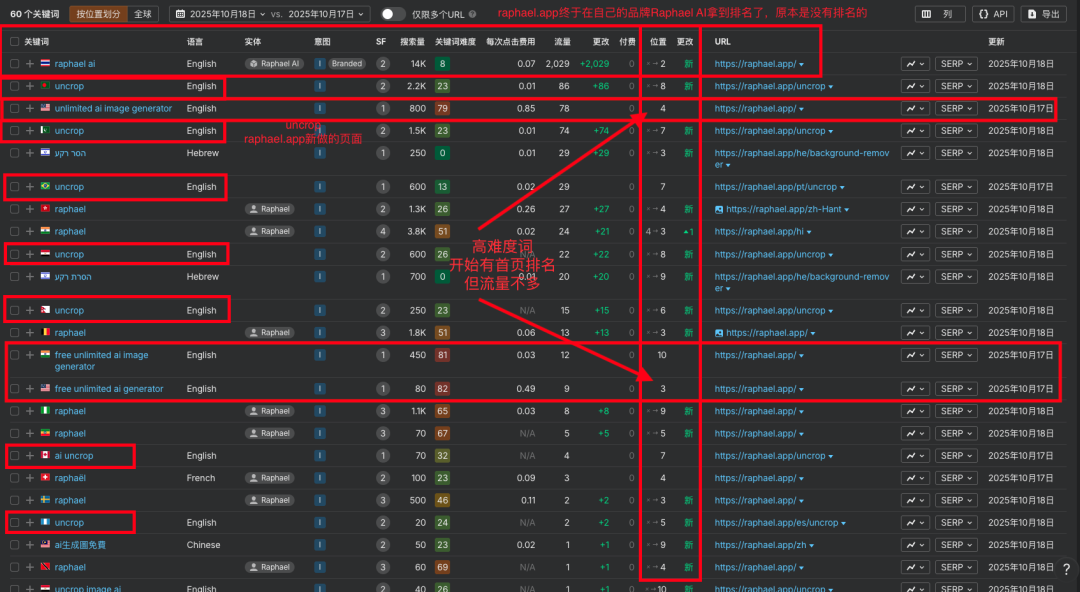Image resolution: width=1080 pixels, height=592 pixels.
Task: Open SERP dropdown for "free unlimited ai image generator"
Action: [x=956, y=355]
